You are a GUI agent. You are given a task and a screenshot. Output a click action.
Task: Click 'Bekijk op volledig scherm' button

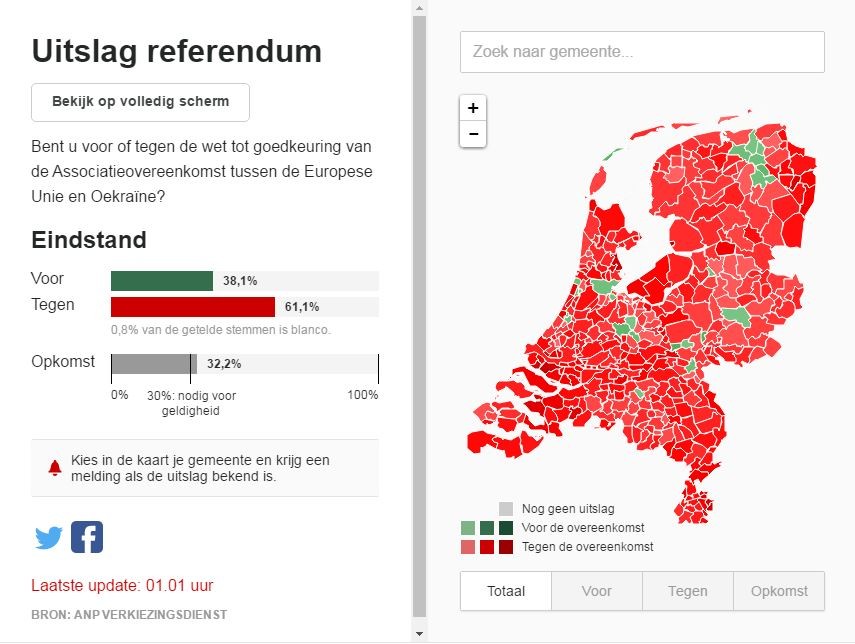(141, 102)
